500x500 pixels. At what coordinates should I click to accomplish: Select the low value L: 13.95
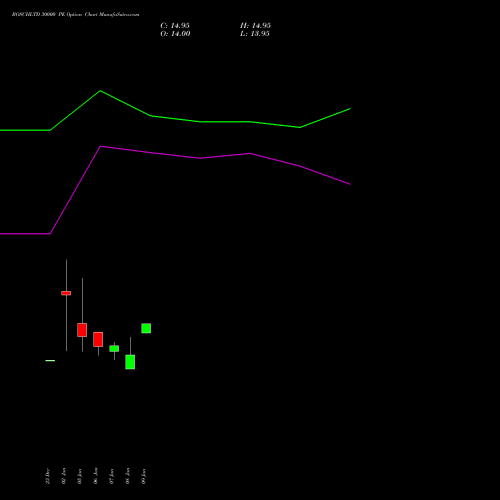pyautogui.click(x=255, y=34)
